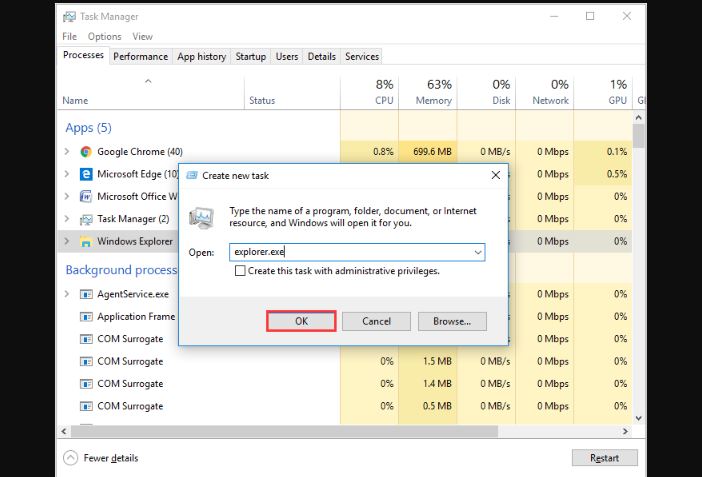Click the Microsoft Edge app icon
Viewport: 702px width, 477px height.
click(x=86, y=174)
